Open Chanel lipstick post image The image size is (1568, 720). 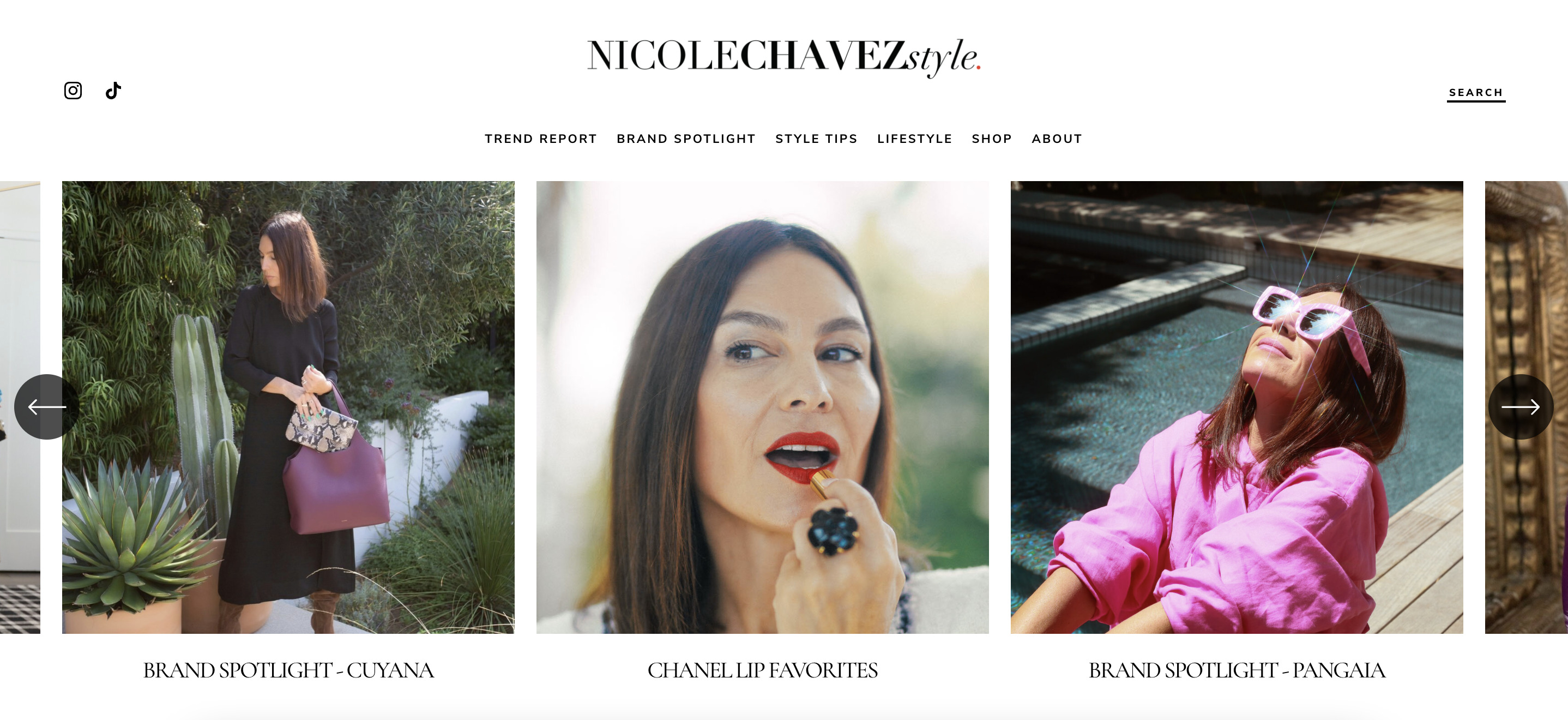(x=762, y=407)
